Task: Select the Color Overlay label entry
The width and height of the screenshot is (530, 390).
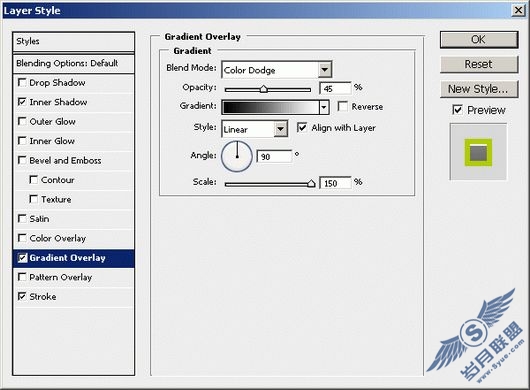Action: click(57, 238)
